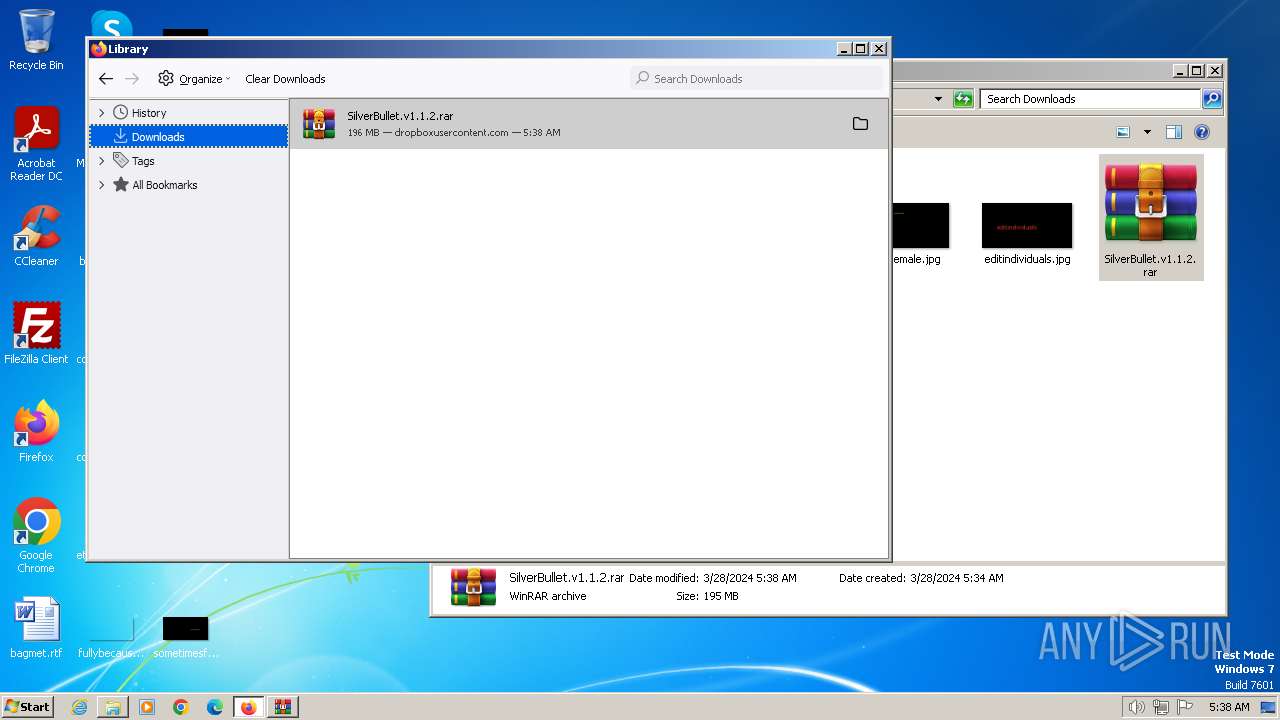Image resolution: width=1280 pixels, height=720 pixels.
Task: Open the FileZilla Client desktop shortcut
Action: [36, 333]
